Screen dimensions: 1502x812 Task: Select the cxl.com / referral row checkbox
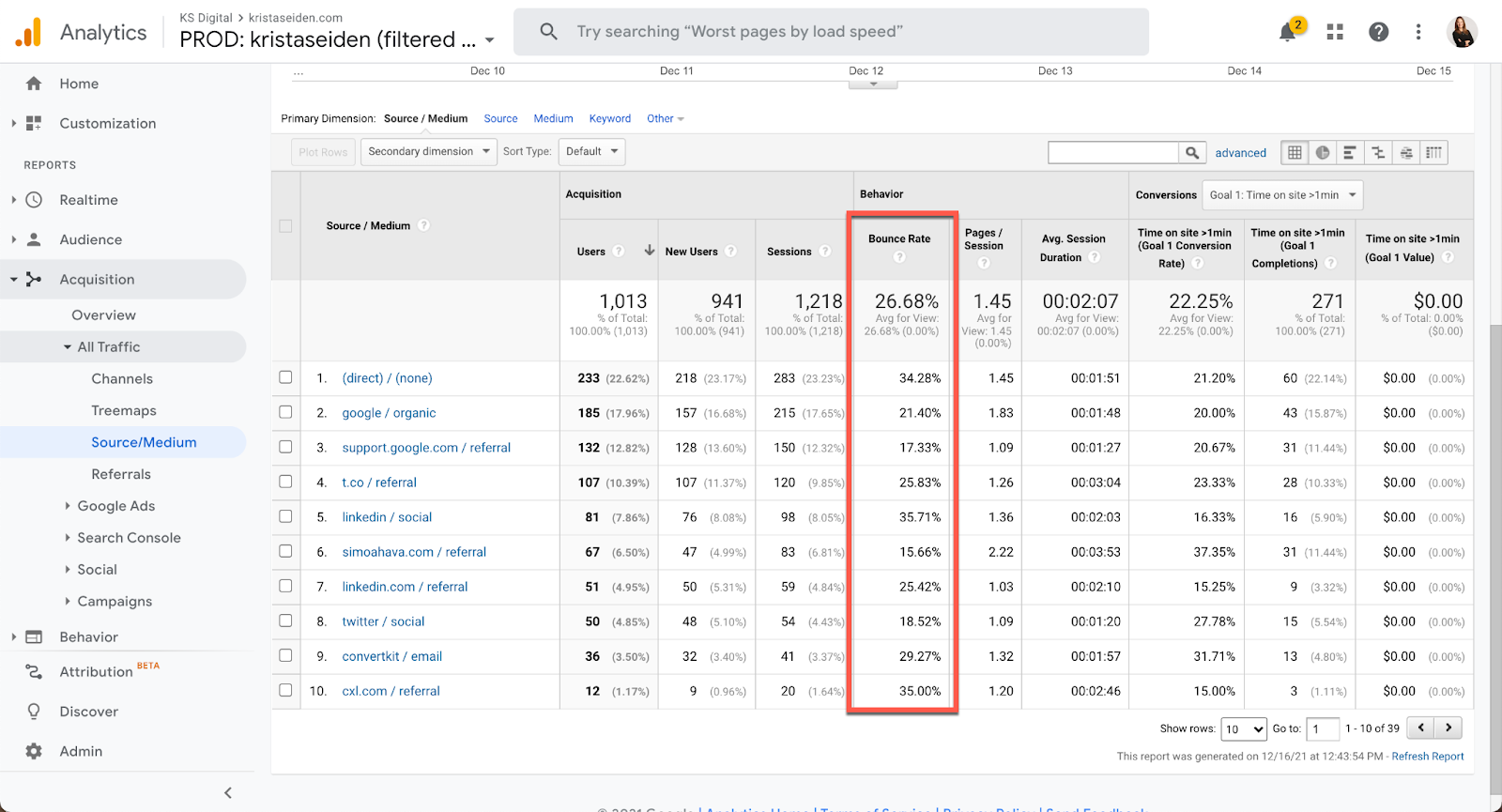point(285,690)
